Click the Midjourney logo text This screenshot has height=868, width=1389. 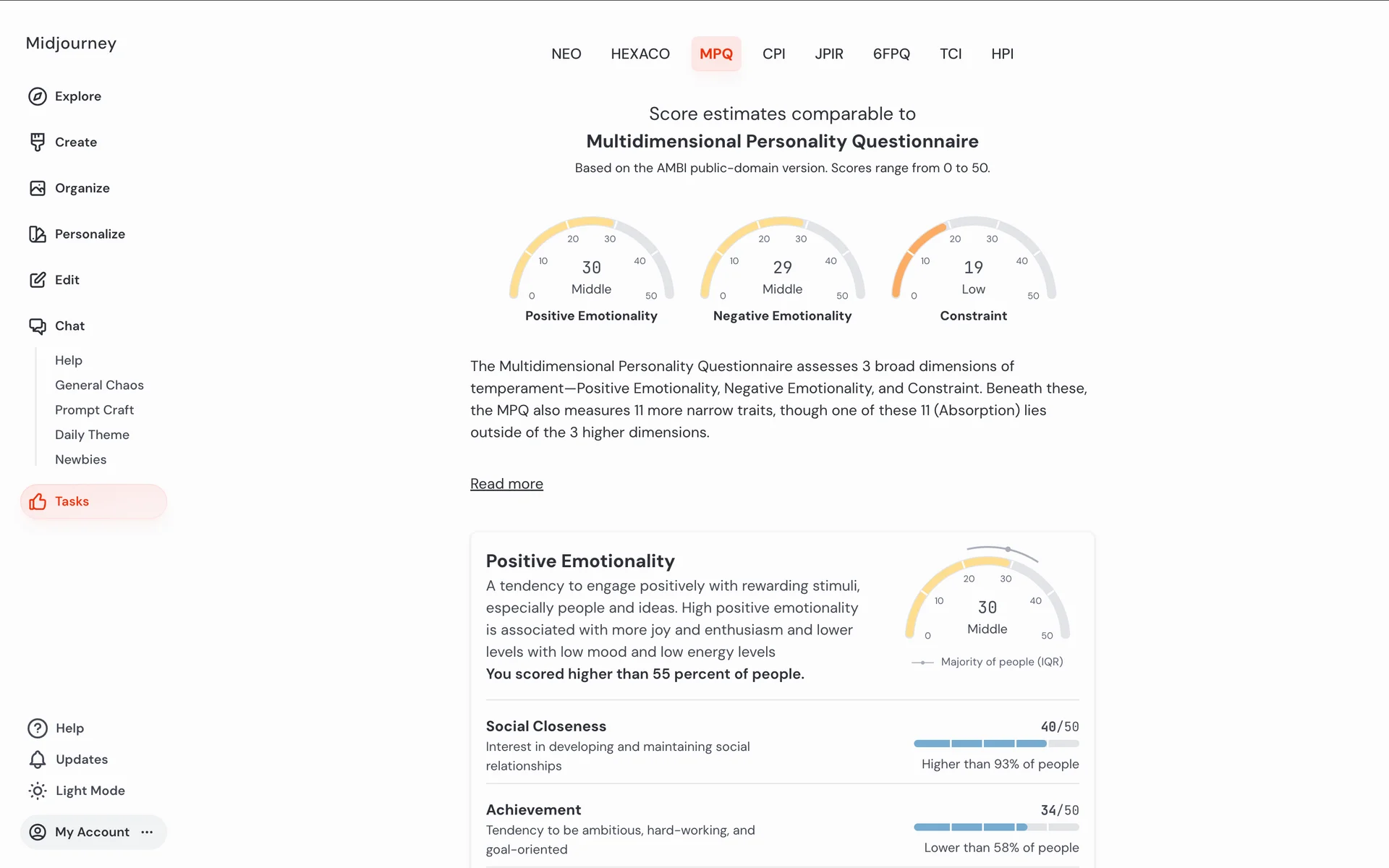(x=71, y=43)
